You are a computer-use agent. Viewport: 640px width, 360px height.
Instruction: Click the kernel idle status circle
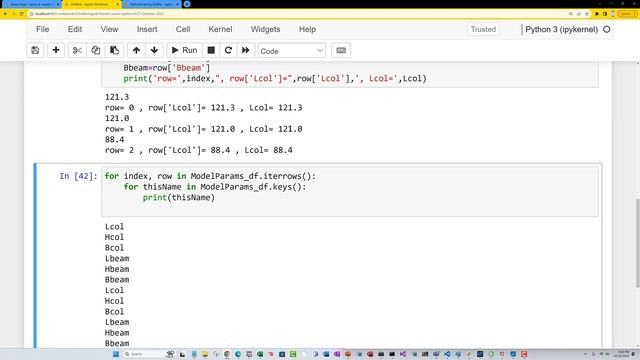(x=607, y=29)
